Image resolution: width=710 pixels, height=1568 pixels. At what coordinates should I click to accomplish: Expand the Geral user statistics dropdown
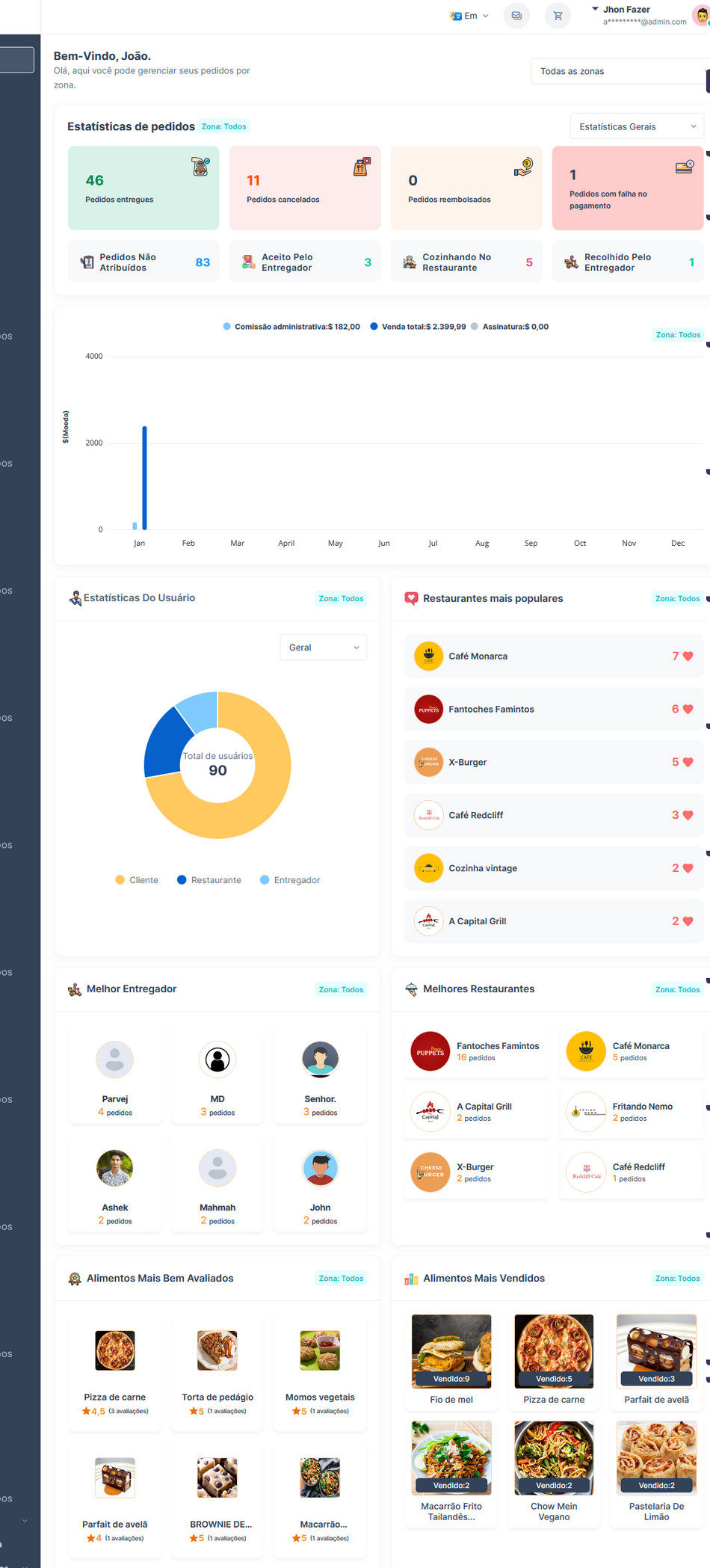323,648
